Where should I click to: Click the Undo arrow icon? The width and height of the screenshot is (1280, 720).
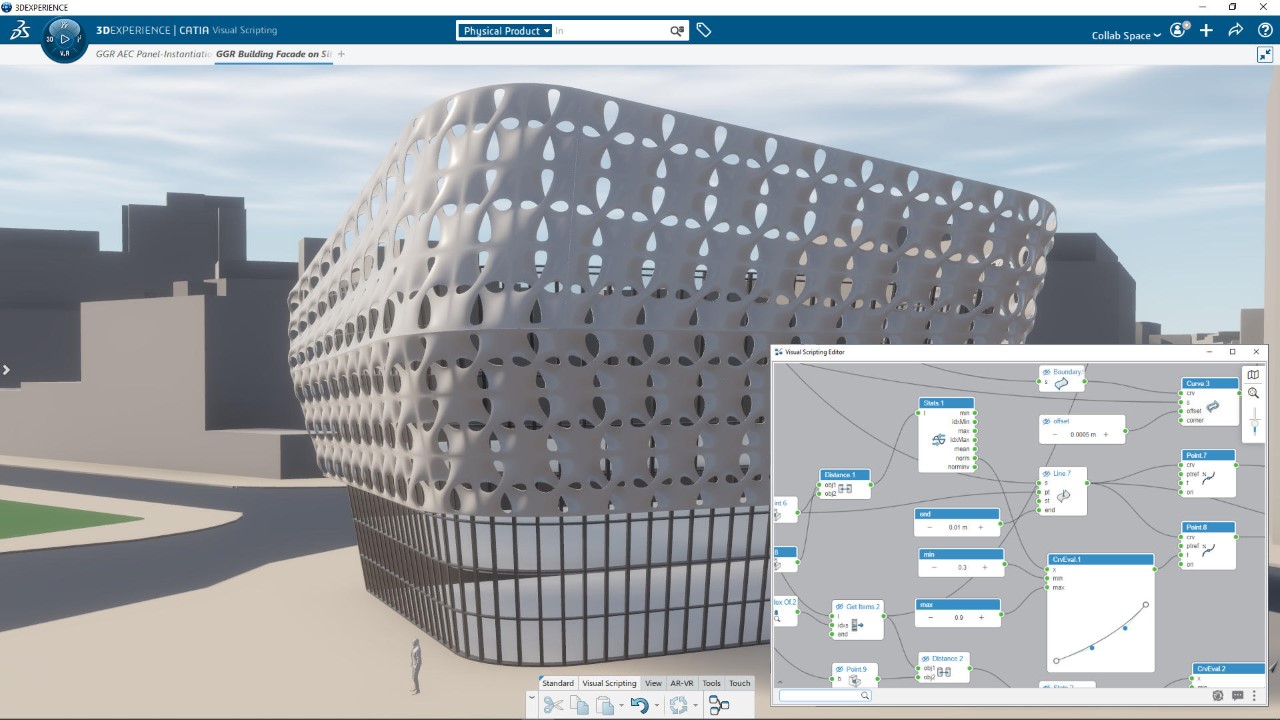click(640, 705)
